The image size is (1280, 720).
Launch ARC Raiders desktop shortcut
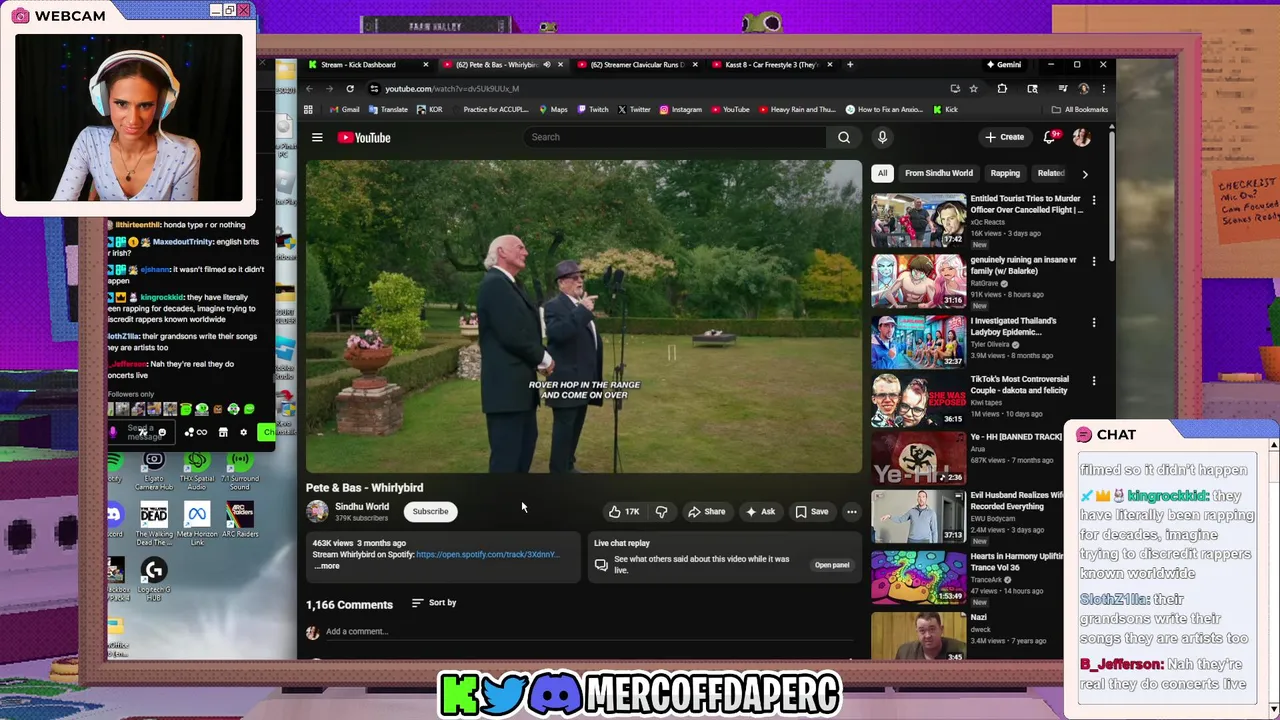239,521
